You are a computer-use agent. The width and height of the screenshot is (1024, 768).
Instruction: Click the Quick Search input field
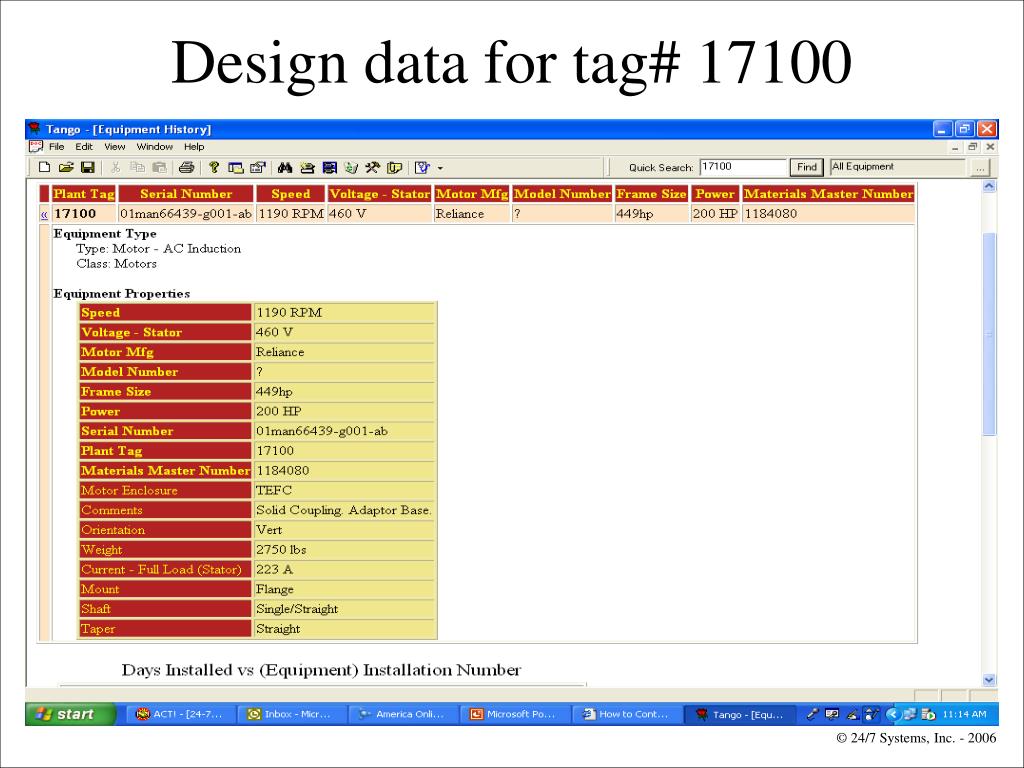(743, 167)
